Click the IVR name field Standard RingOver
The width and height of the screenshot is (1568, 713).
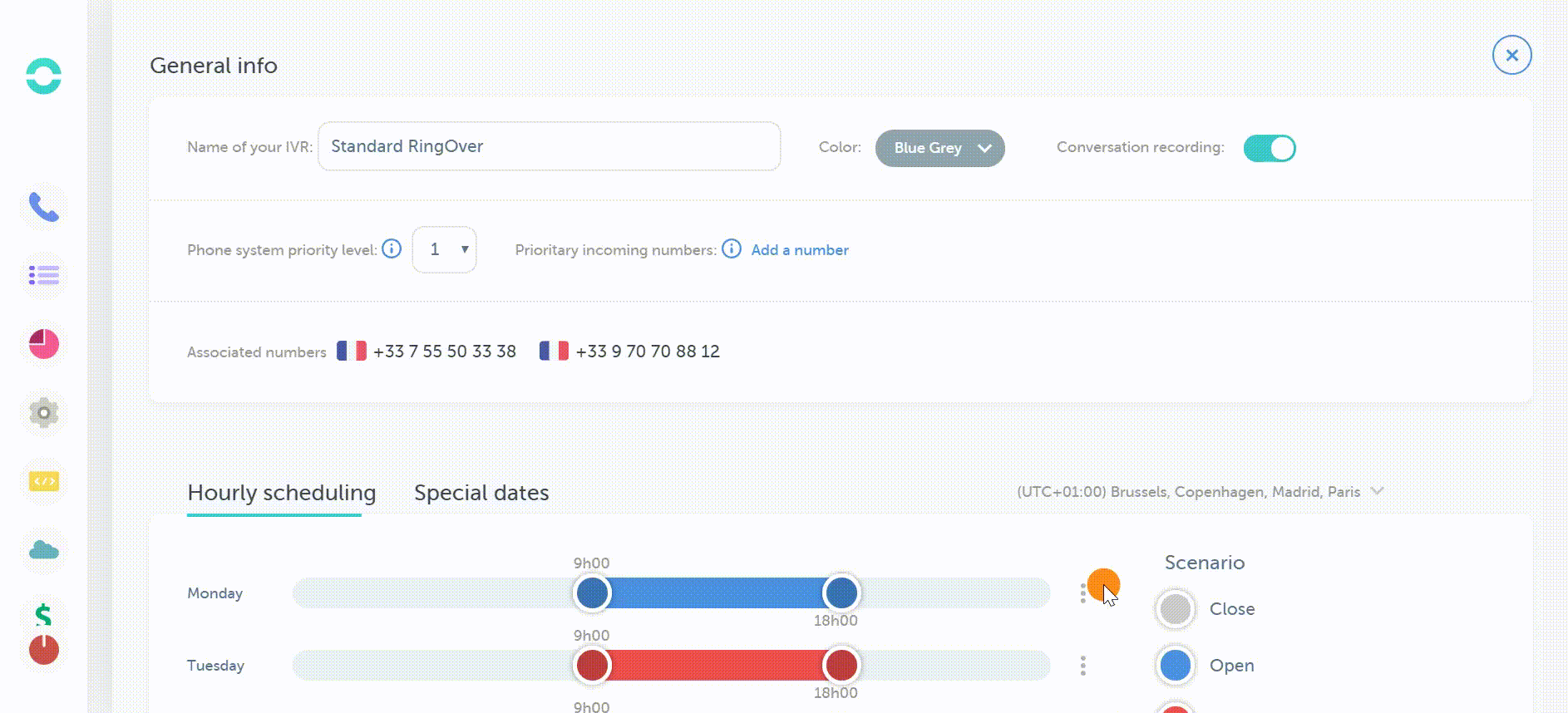(549, 146)
